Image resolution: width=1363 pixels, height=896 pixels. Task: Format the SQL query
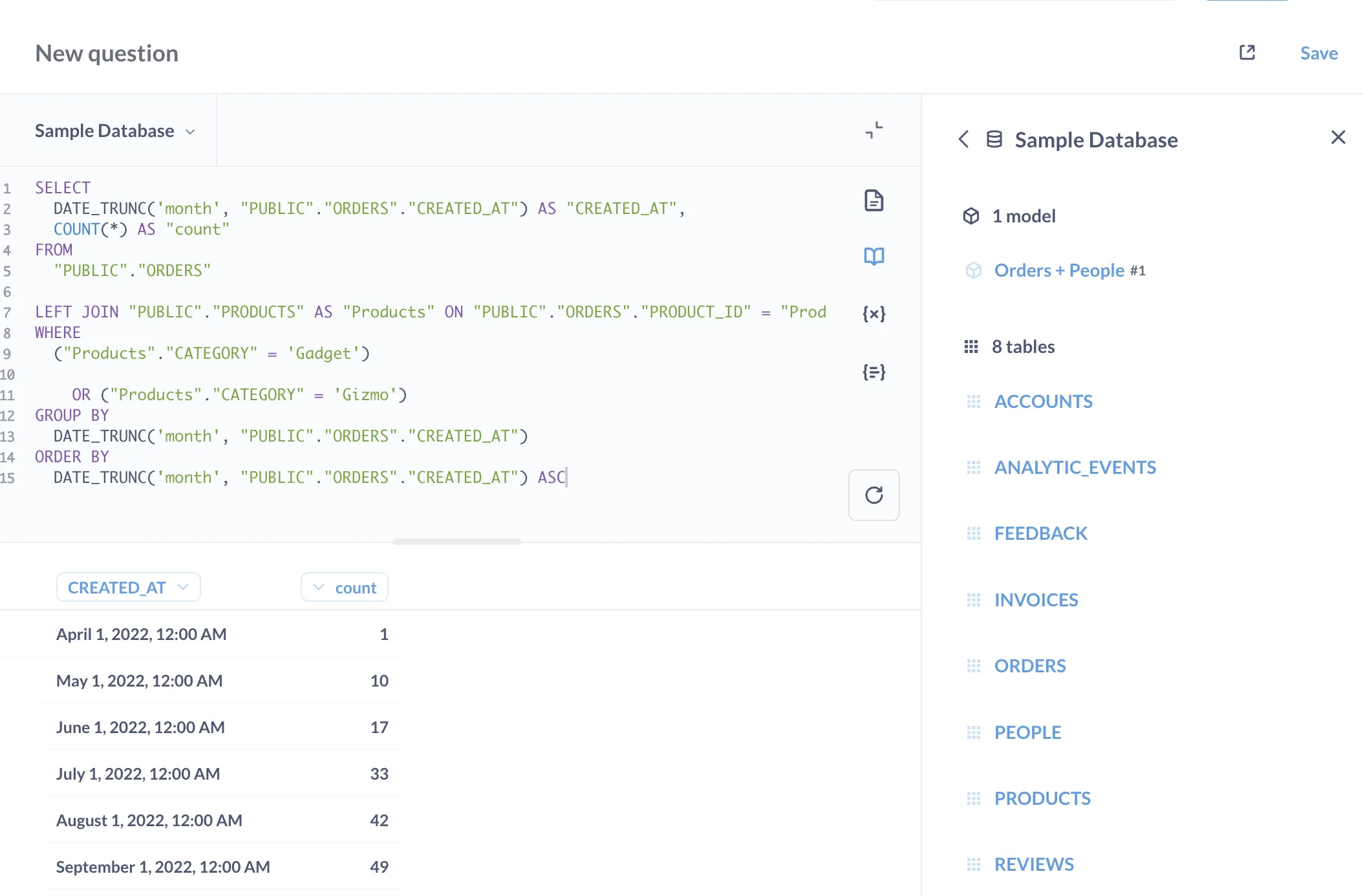coord(874,200)
